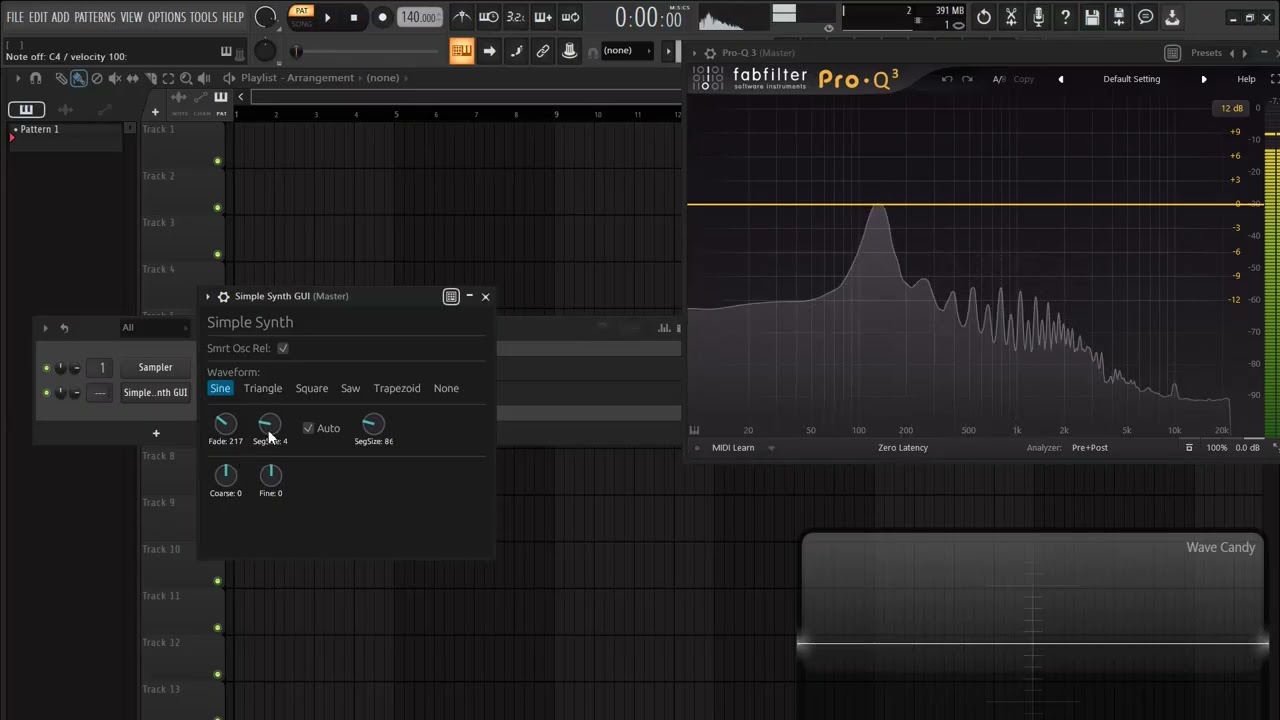The width and height of the screenshot is (1280, 720).
Task: Open the channel rack link icon
Action: point(543,51)
